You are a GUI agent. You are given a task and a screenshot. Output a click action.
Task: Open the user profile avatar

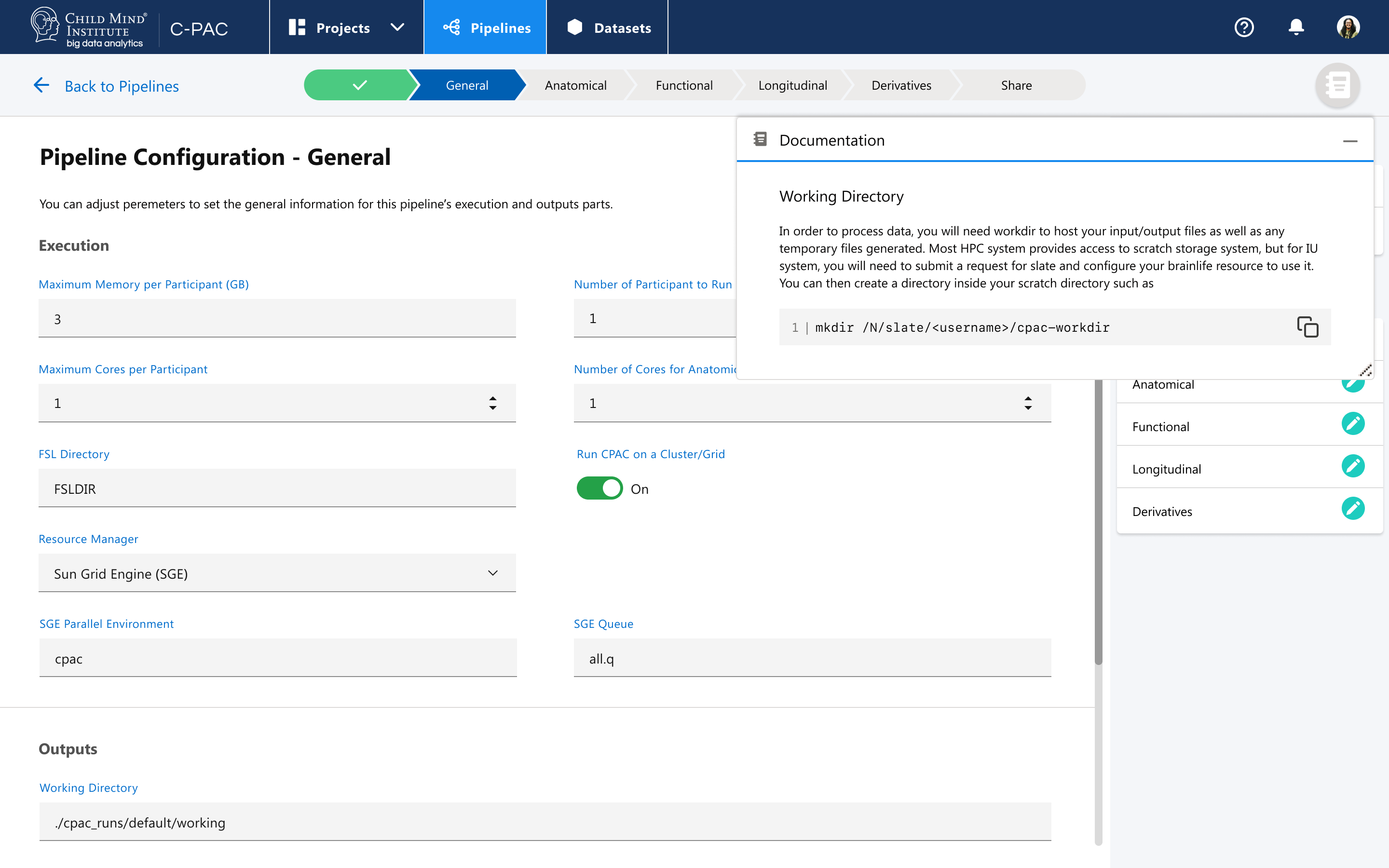[x=1348, y=27]
